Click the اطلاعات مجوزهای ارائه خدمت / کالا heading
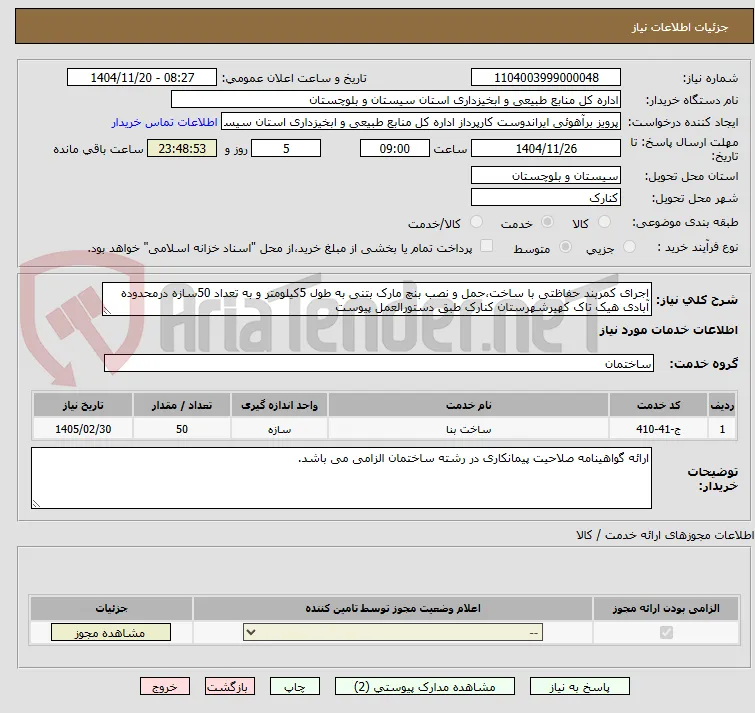The height and width of the screenshot is (713, 755). click(x=665, y=535)
